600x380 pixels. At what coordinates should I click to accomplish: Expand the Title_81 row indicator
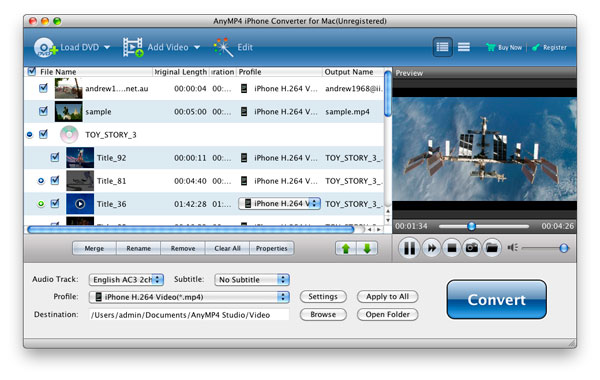41,181
